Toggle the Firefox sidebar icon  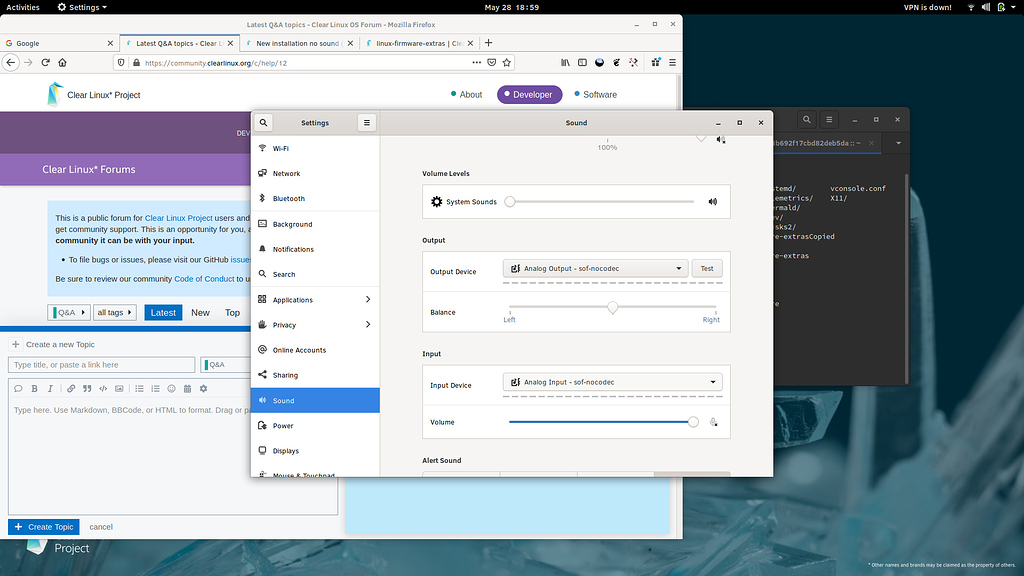click(582, 63)
